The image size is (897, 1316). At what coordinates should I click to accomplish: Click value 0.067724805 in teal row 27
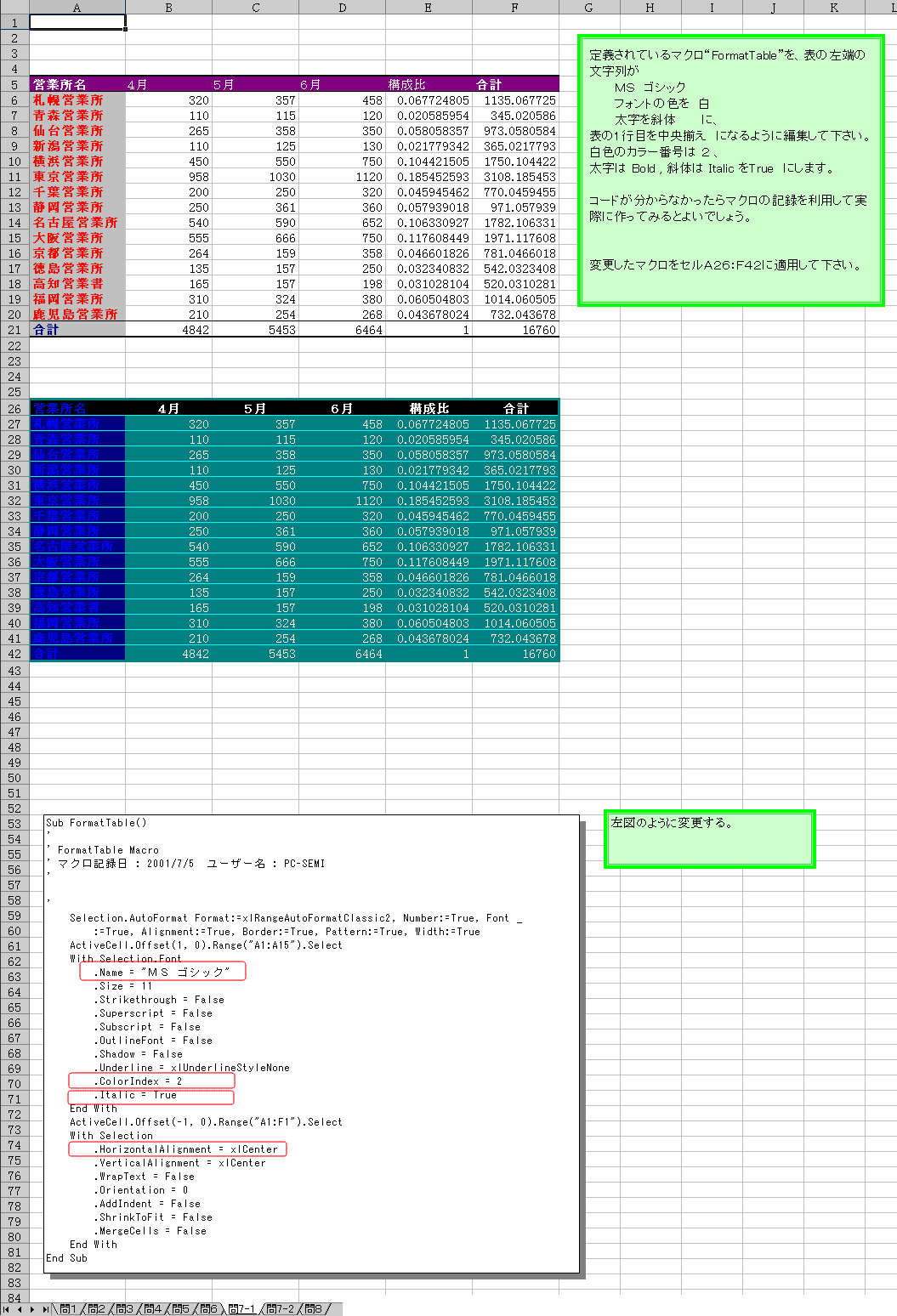tap(428, 423)
